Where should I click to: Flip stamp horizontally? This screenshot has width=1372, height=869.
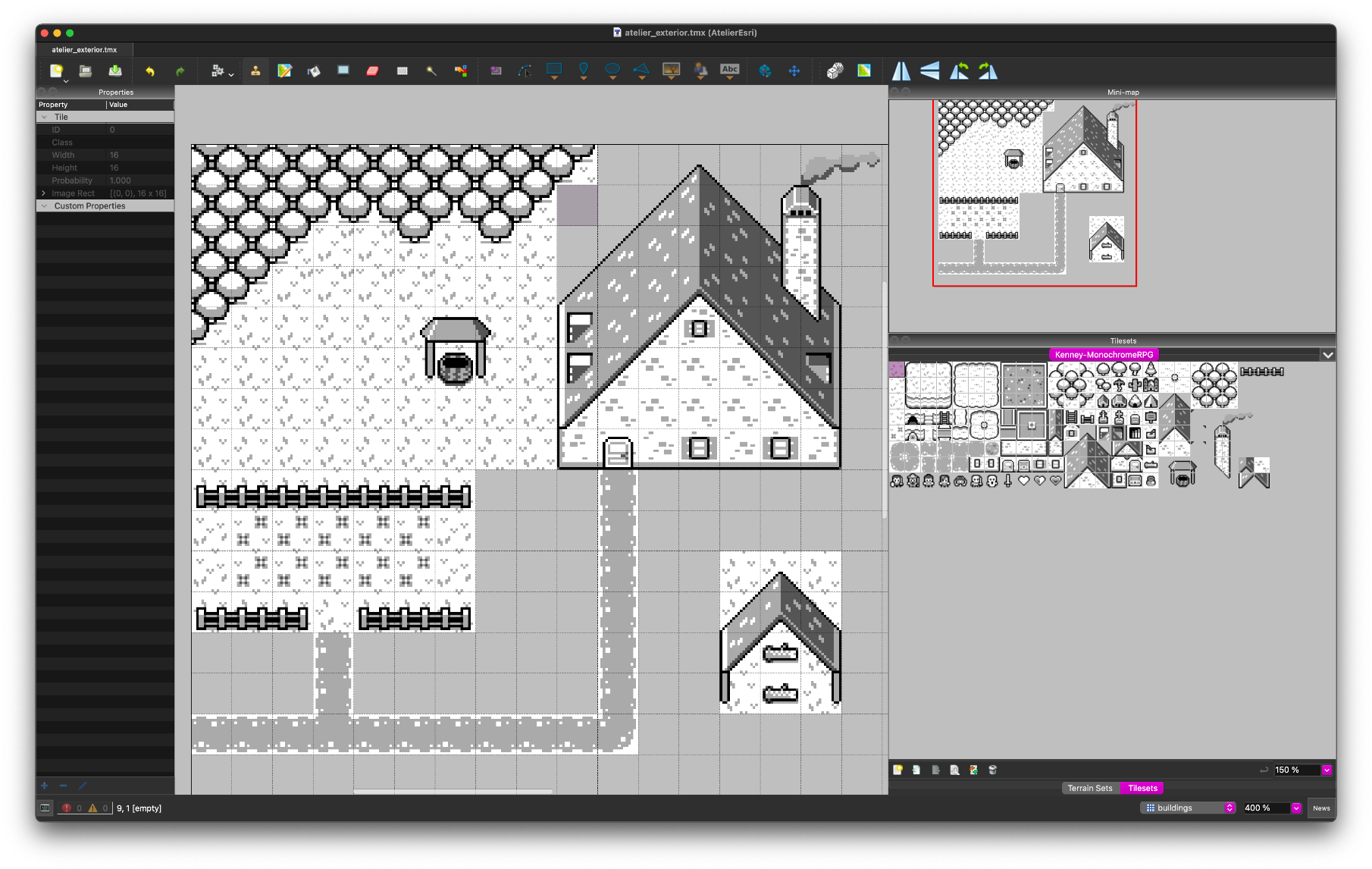901,71
